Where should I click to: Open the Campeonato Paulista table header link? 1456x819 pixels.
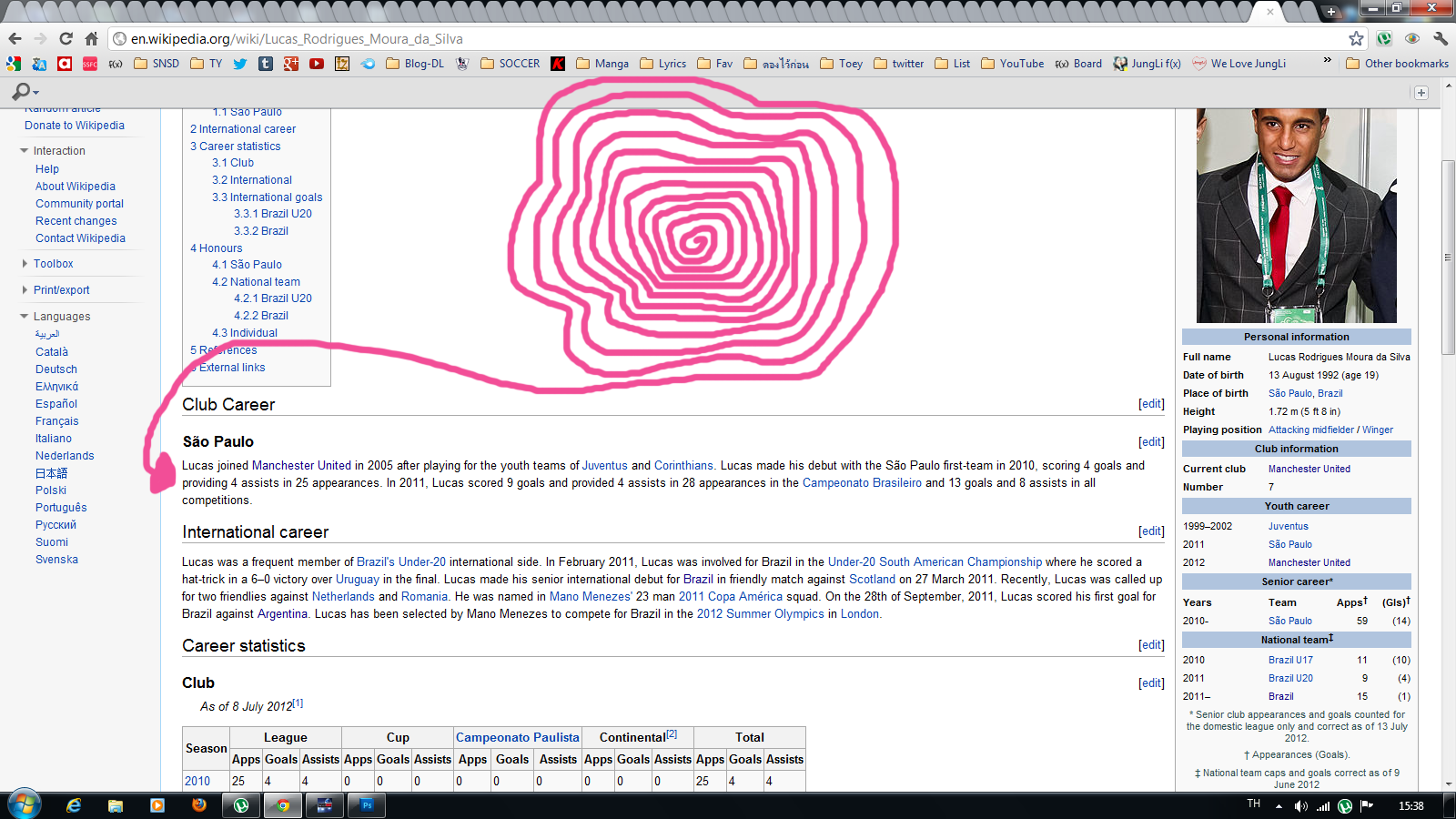tap(518, 738)
